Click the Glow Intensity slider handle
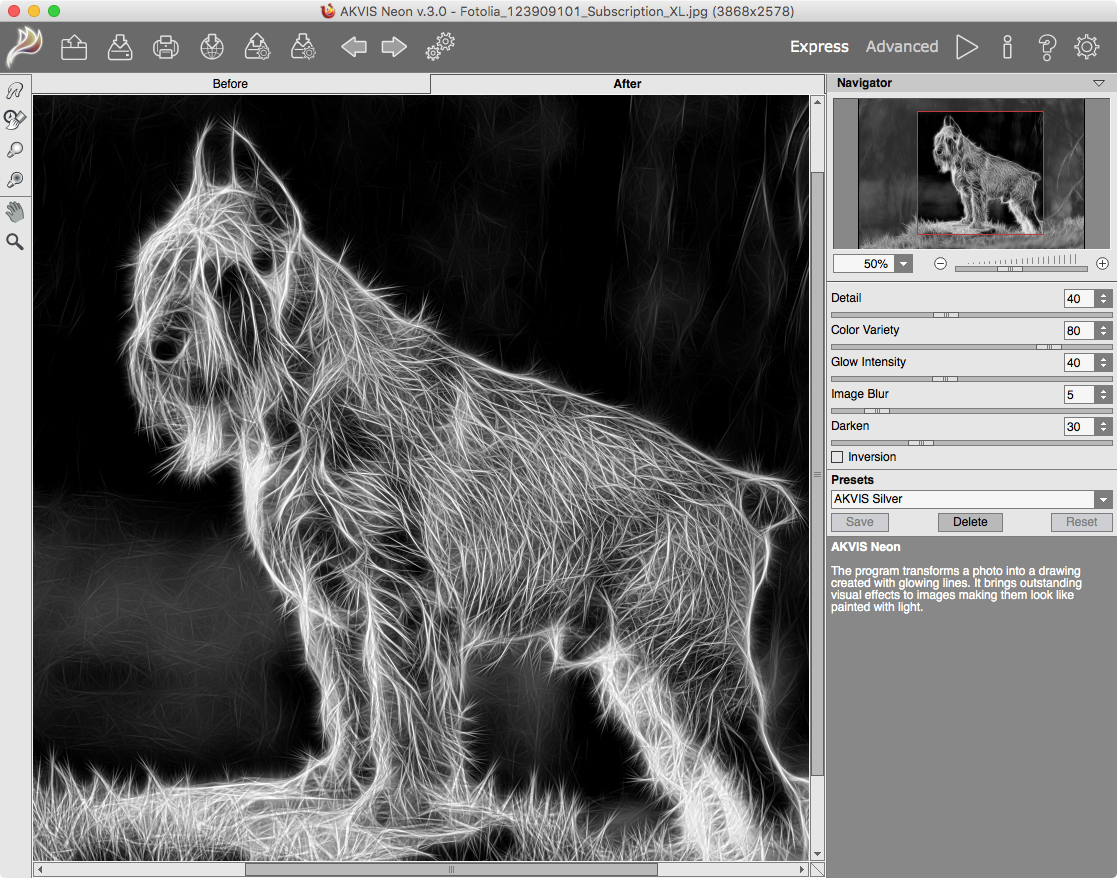This screenshot has width=1117, height=878. pyautogui.click(x=945, y=379)
